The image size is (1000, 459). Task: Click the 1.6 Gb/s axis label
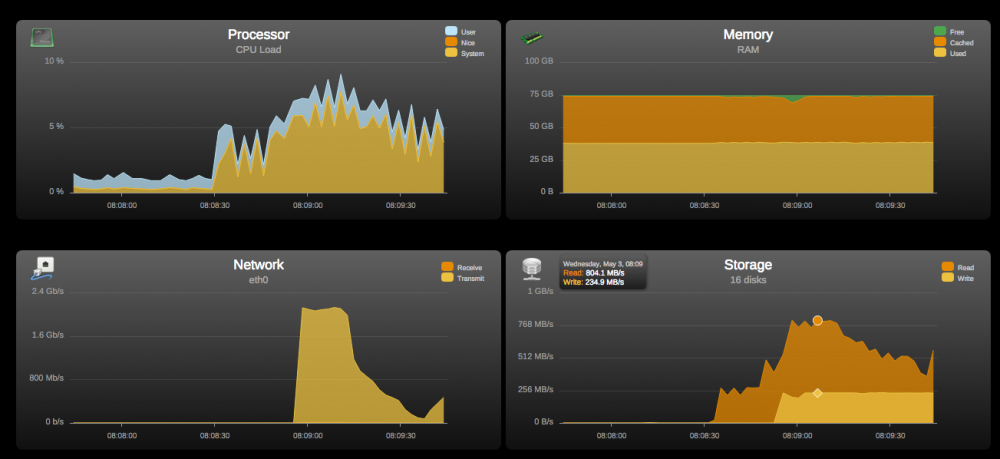click(48, 335)
